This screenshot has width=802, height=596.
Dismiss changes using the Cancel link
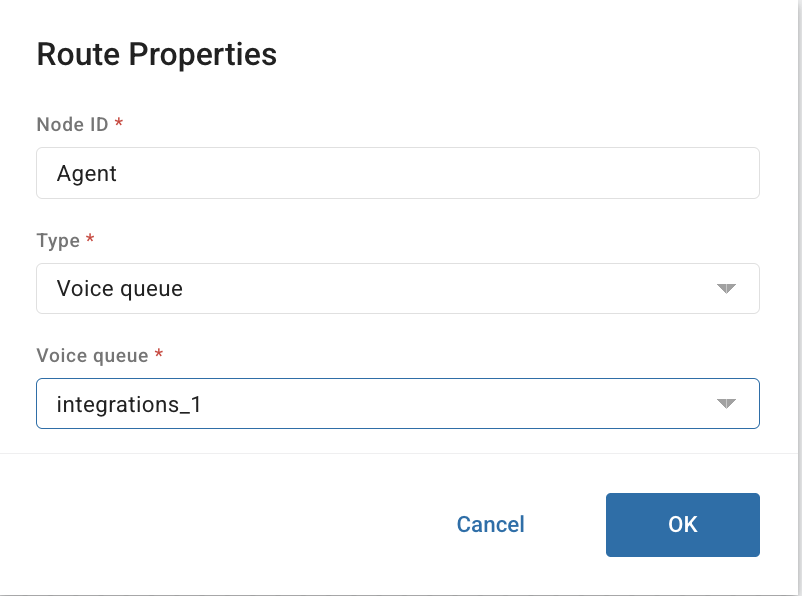[490, 524]
